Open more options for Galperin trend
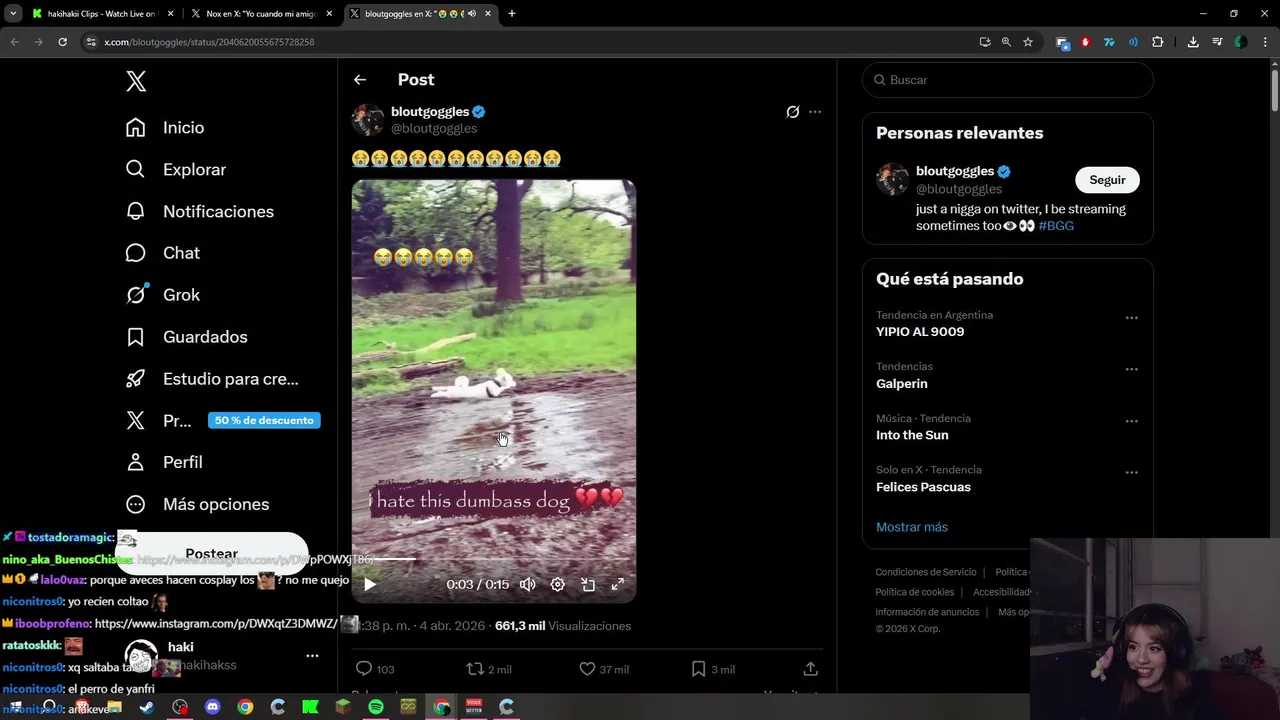 pos(1131,369)
